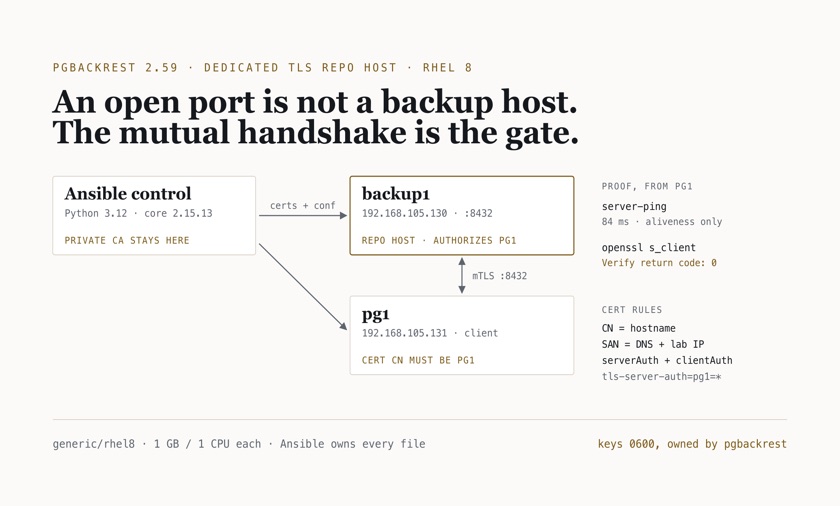Click 'Verify return code: 0' result
Image resolution: width=840 pixels, height=506 pixels.
(x=659, y=263)
